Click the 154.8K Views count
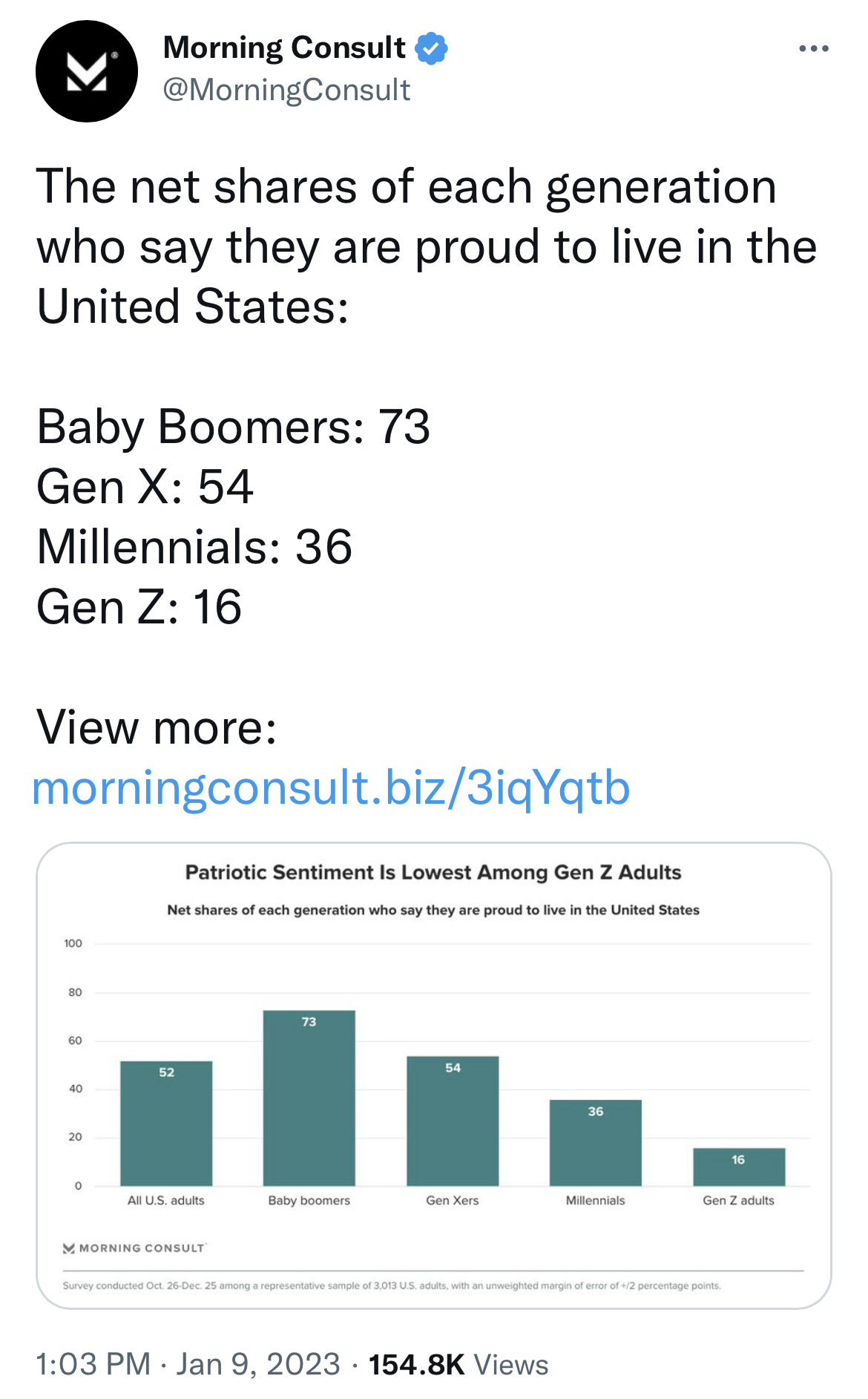Image resolution: width=868 pixels, height=1399 pixels. tap(458, 1364)
